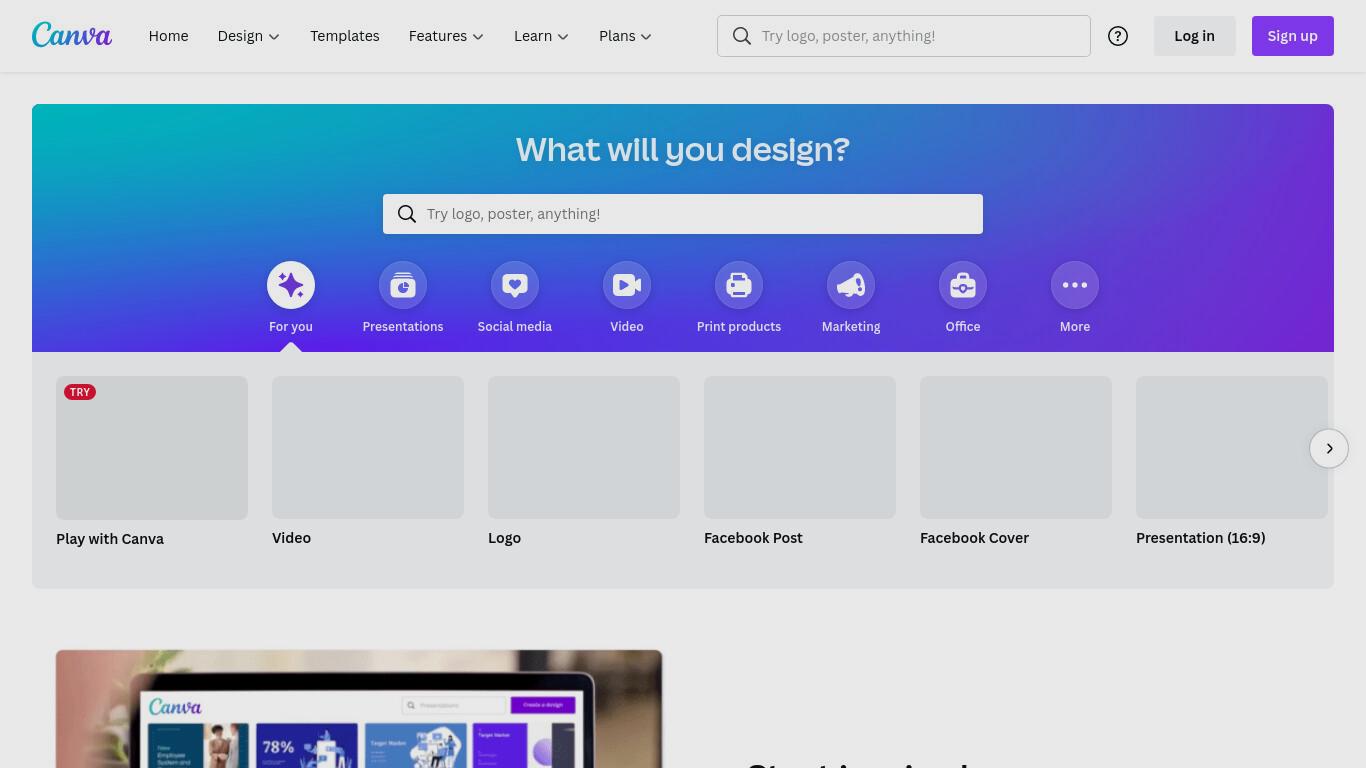Viewport: 1366px width, 768px height.
Task: Click the 'Social media' tab label
Action: coord(515,327)
